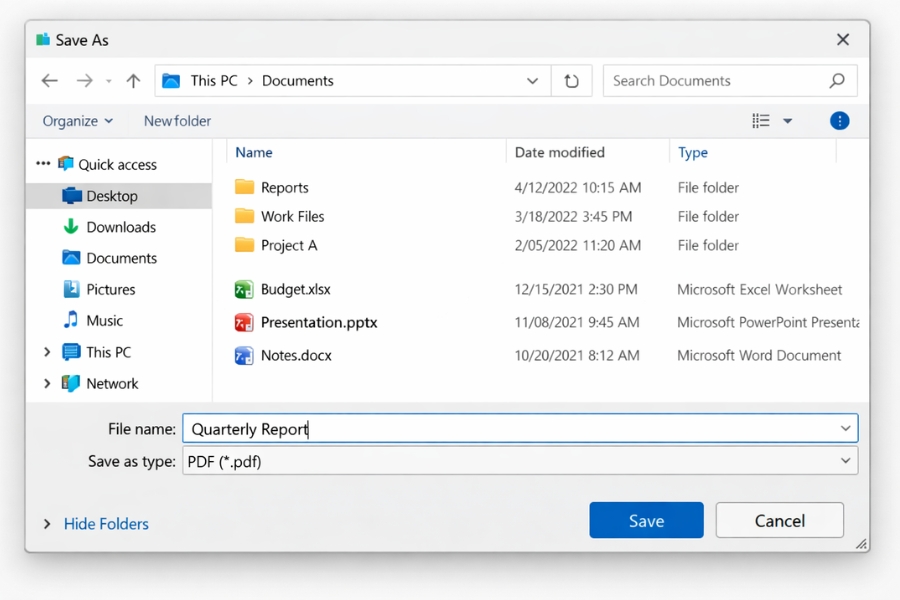Image resolution: width=900 pixels, height=600 pixels.
Task: Click the Presentation.pptx PowerPoint icon
Action: click(245, 322)
